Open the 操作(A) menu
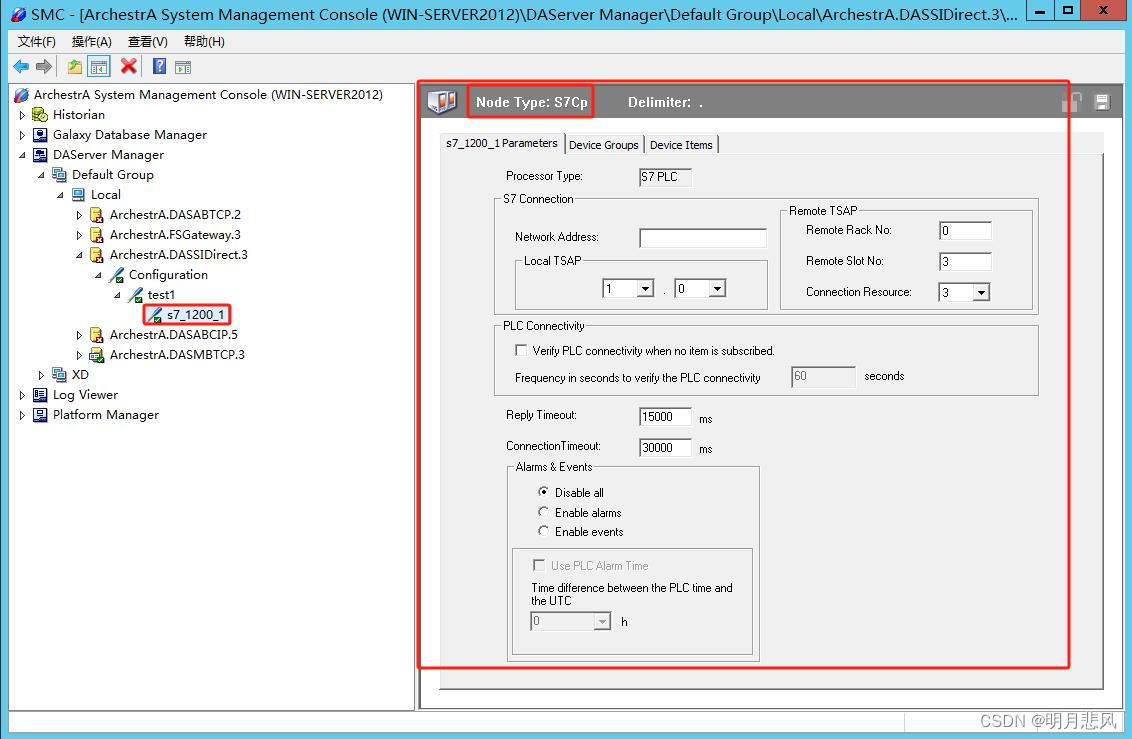Viewport: 1132px width, 739px height. point(92,41)
